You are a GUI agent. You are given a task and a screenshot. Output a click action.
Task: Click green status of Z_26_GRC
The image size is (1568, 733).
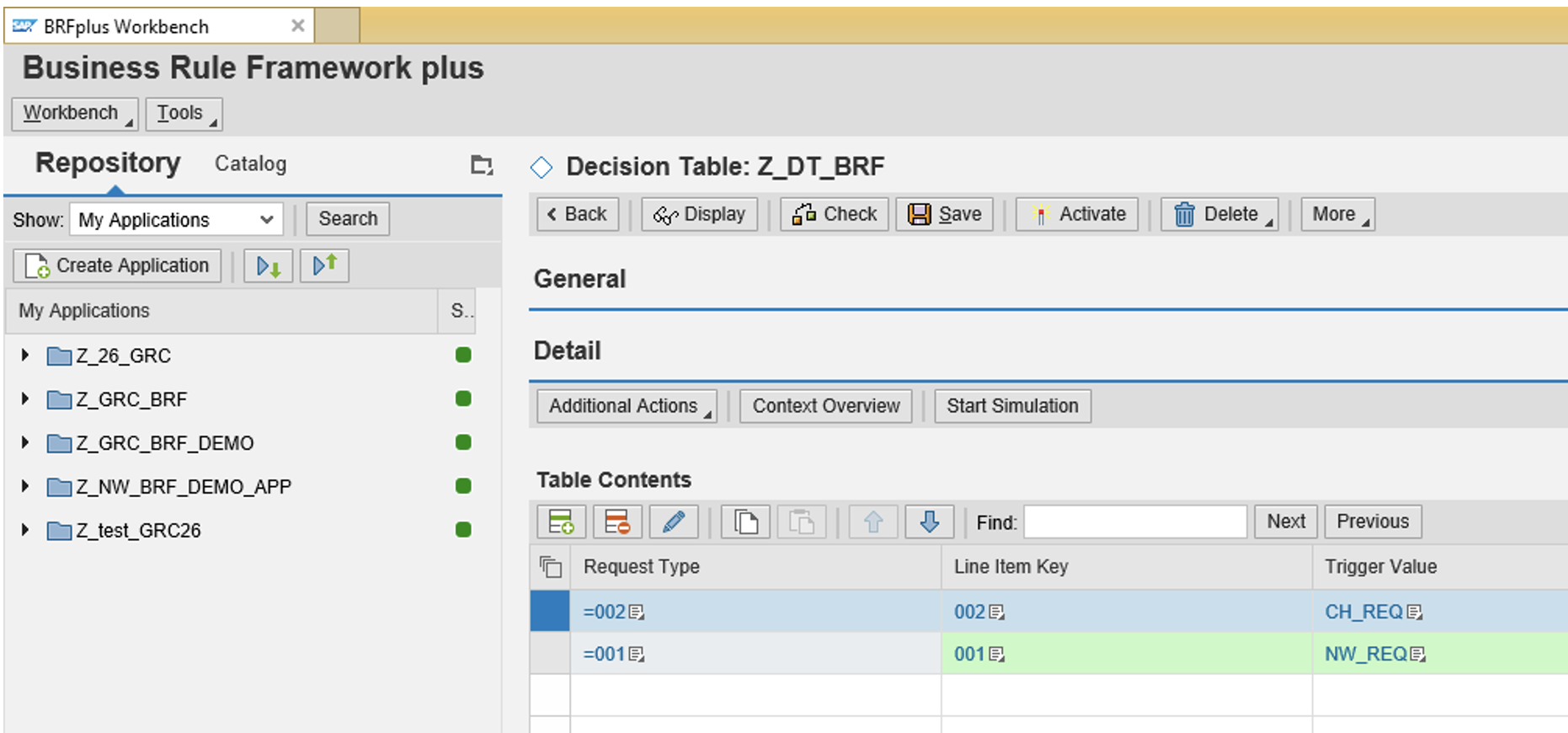463,355
